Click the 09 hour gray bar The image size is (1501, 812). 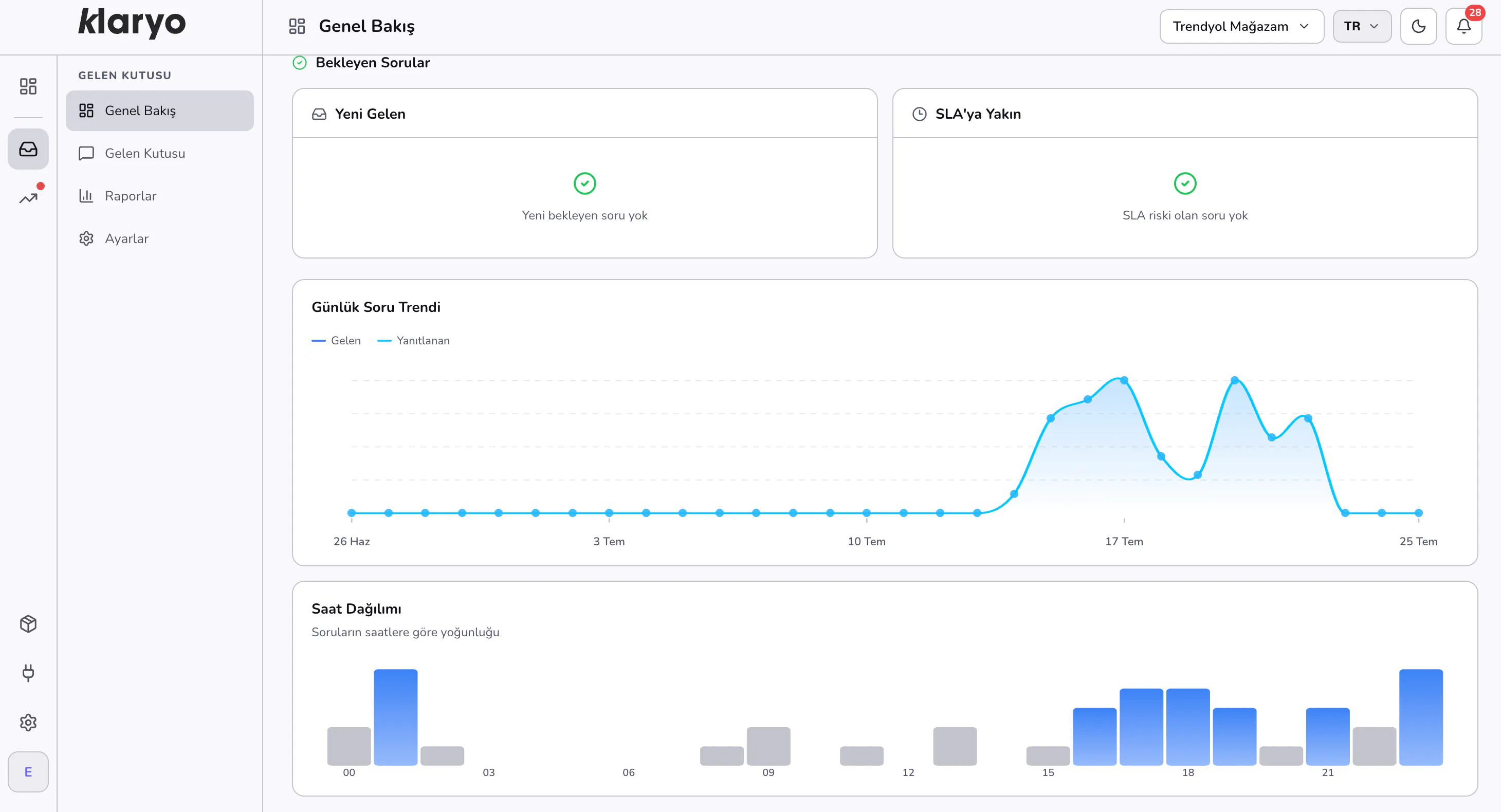pyautogui.click(x=768, y=746)
